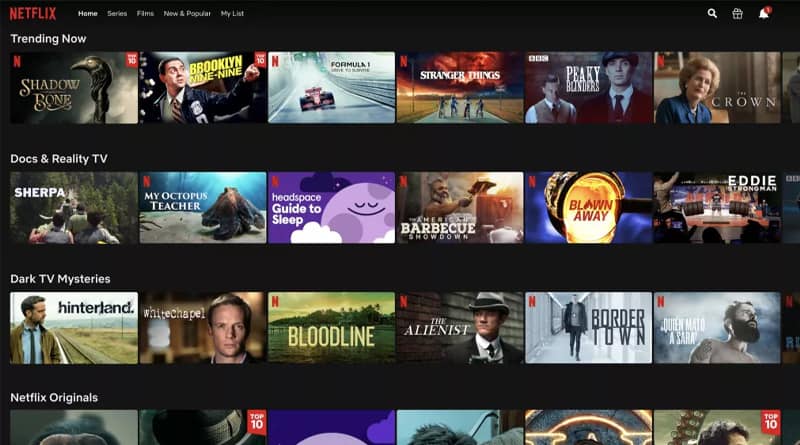Image resolution: width=800 pixels, height=445 pixels.
Task: Select the Whitechapel thumbnail
Action: click(x=203, y=328)
